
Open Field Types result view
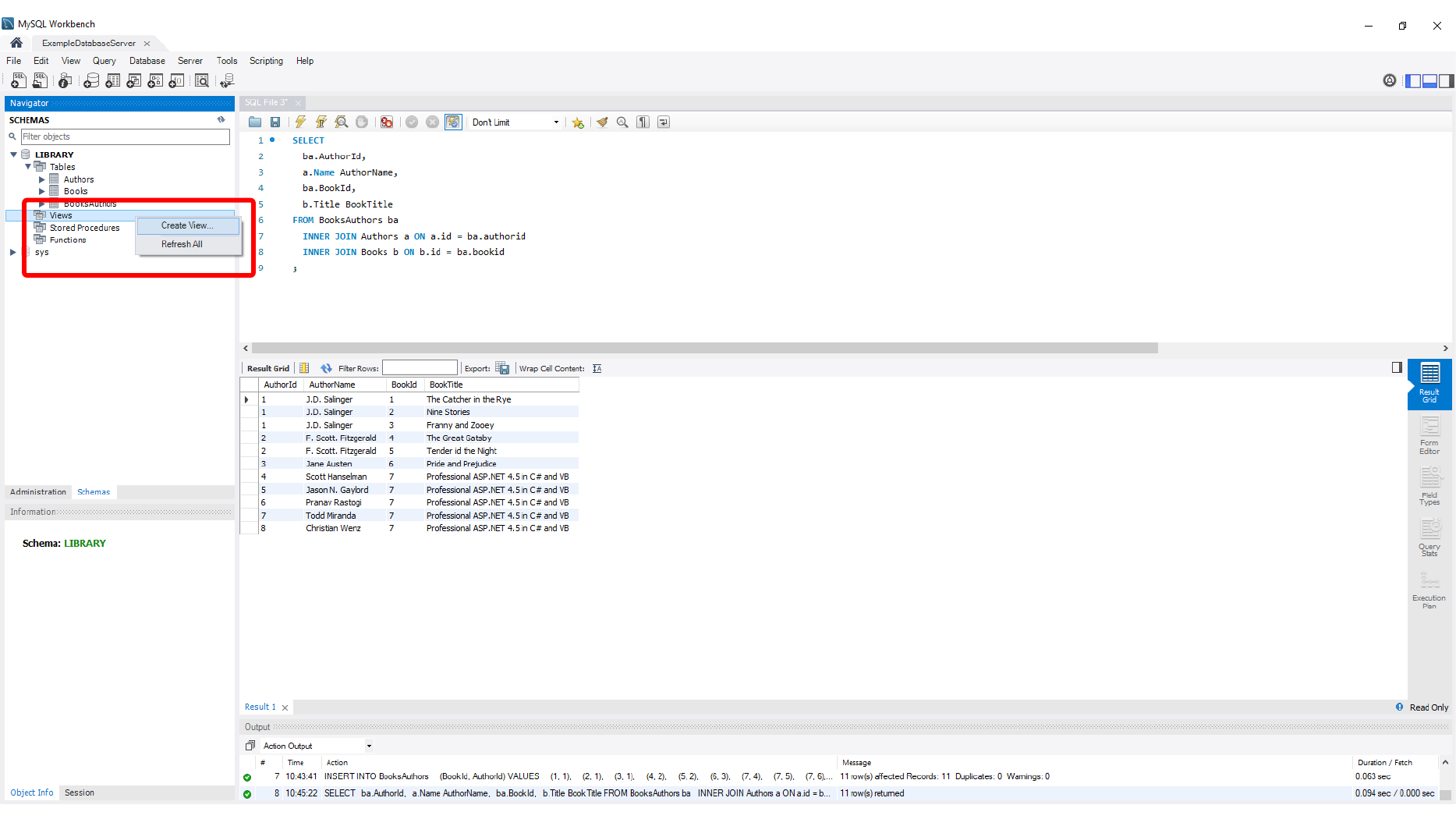(1429, 487)
